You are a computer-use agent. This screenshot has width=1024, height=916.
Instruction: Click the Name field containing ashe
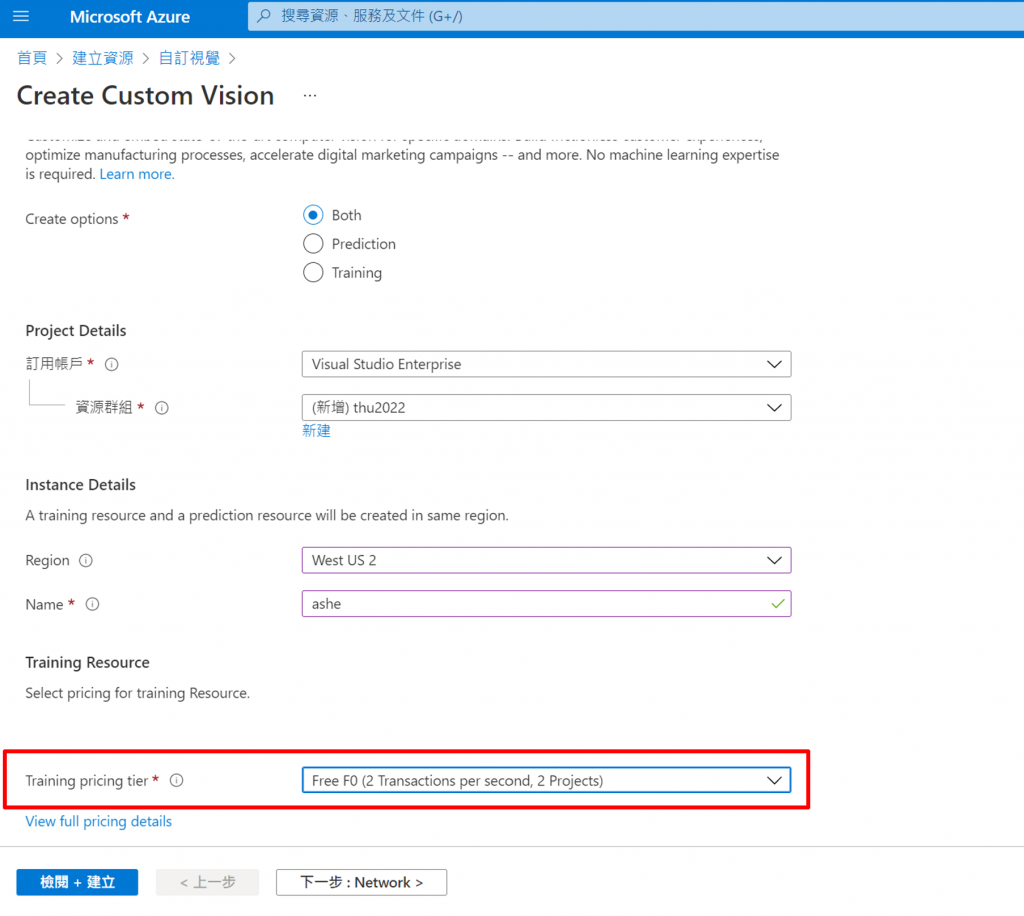click(530, 605)
